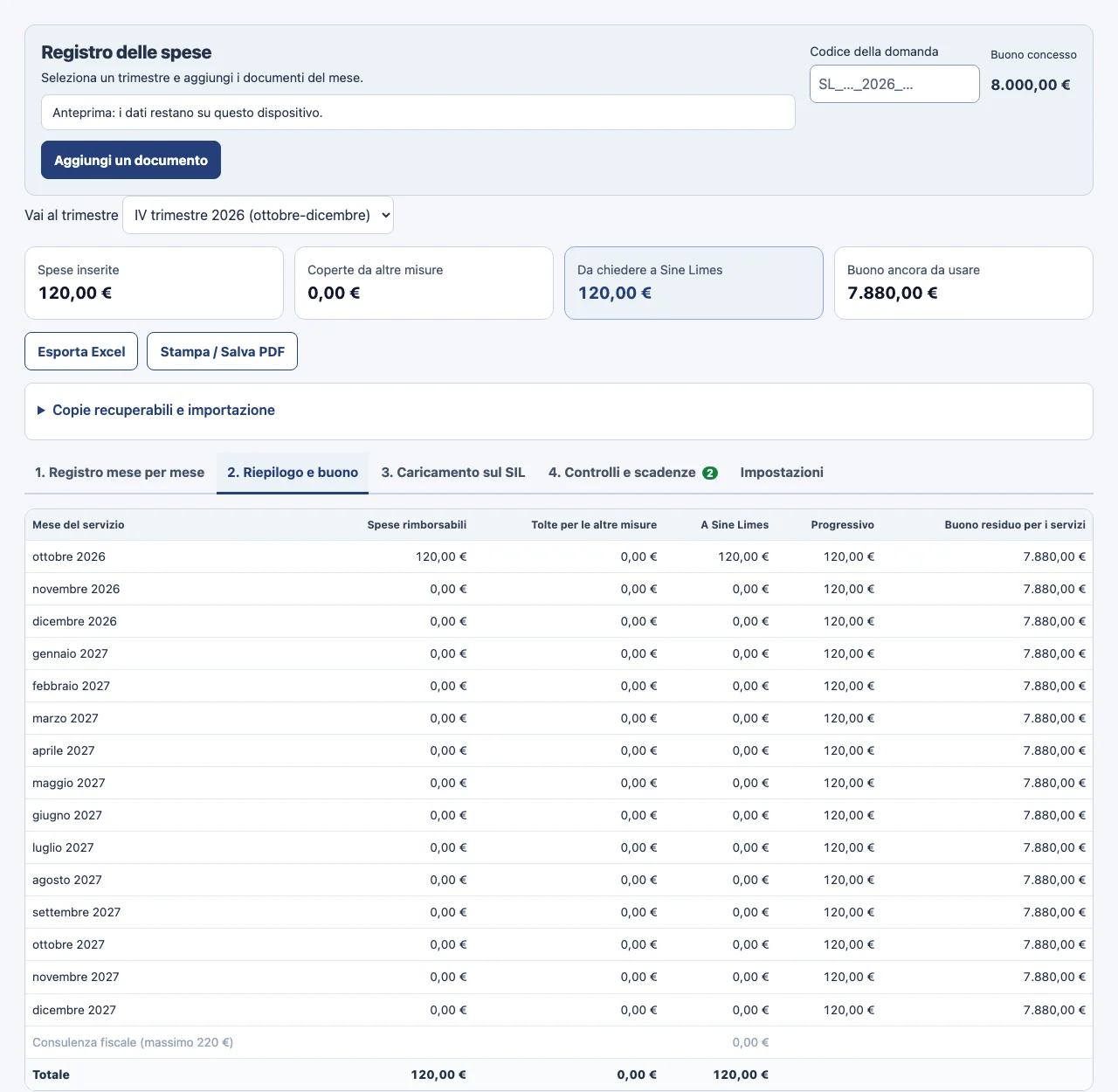
Task: Open the Vai al trimestre dropdown
Action: pos(258,215)
